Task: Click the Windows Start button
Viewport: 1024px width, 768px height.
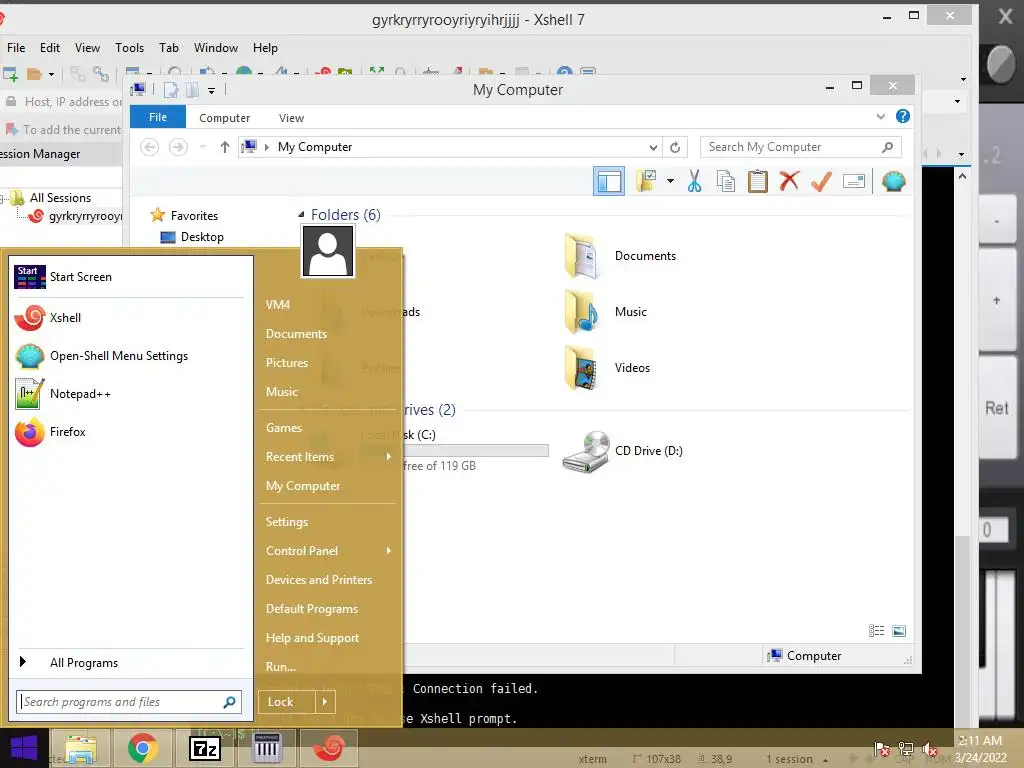Action: [x=24, y=748]
